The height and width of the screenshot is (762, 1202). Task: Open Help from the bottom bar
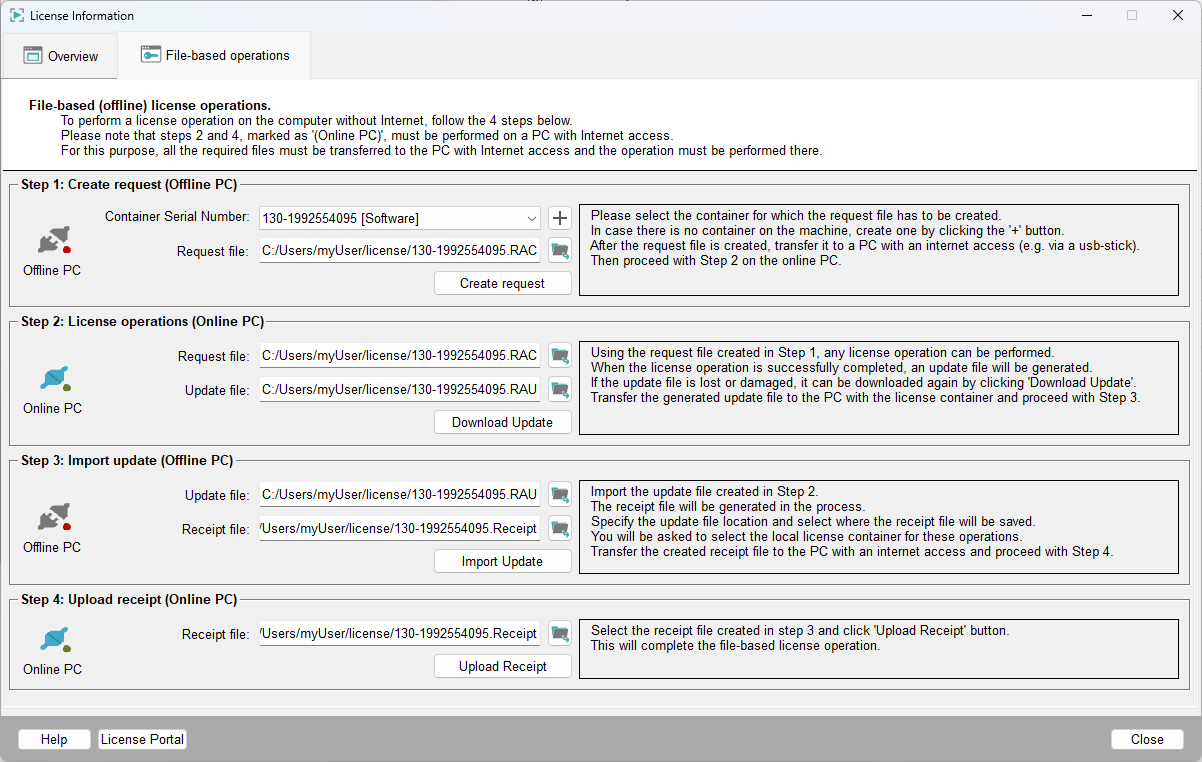coord(54,739)
